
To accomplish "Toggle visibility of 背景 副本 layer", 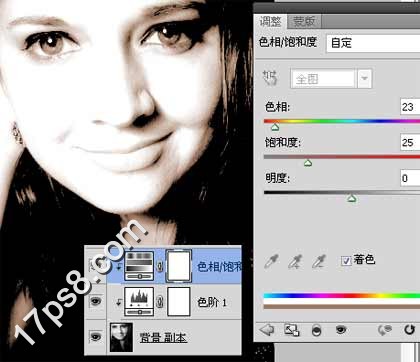I will [96, 337].
